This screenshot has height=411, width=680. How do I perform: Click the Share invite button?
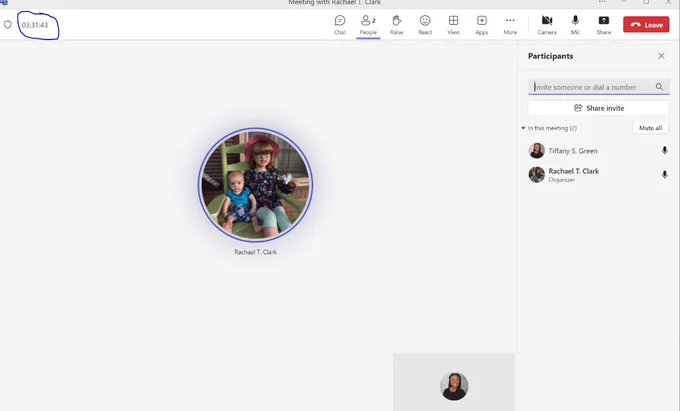[x=598, y=108]
